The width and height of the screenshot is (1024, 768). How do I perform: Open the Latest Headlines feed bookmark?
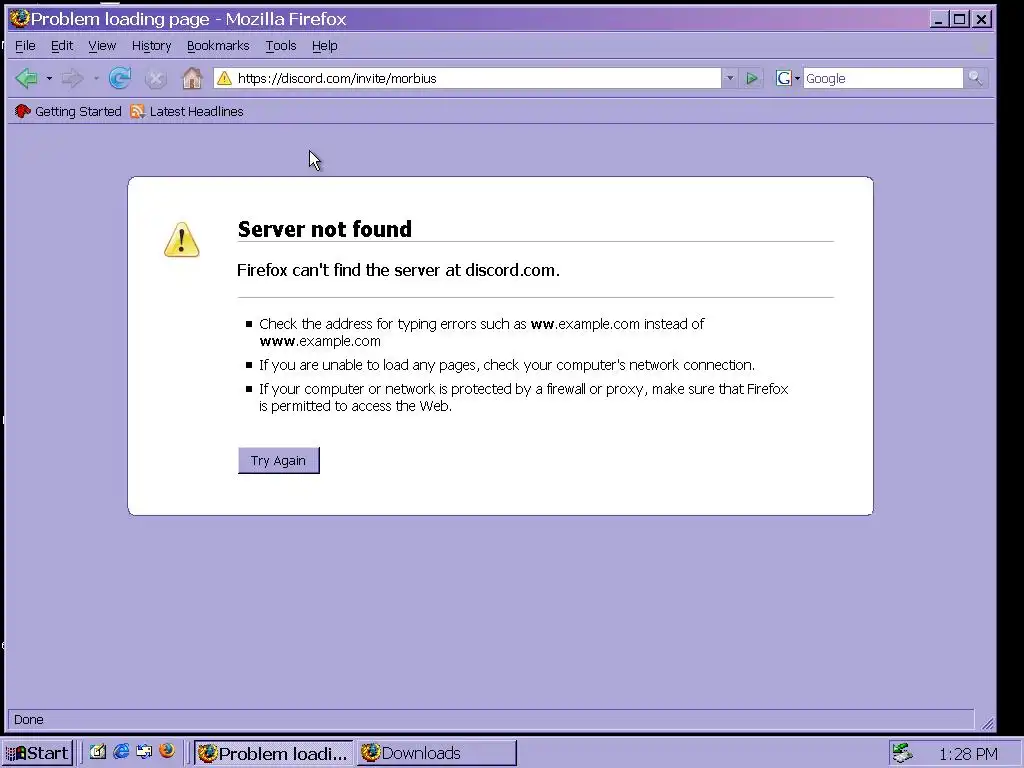point(187,112)
